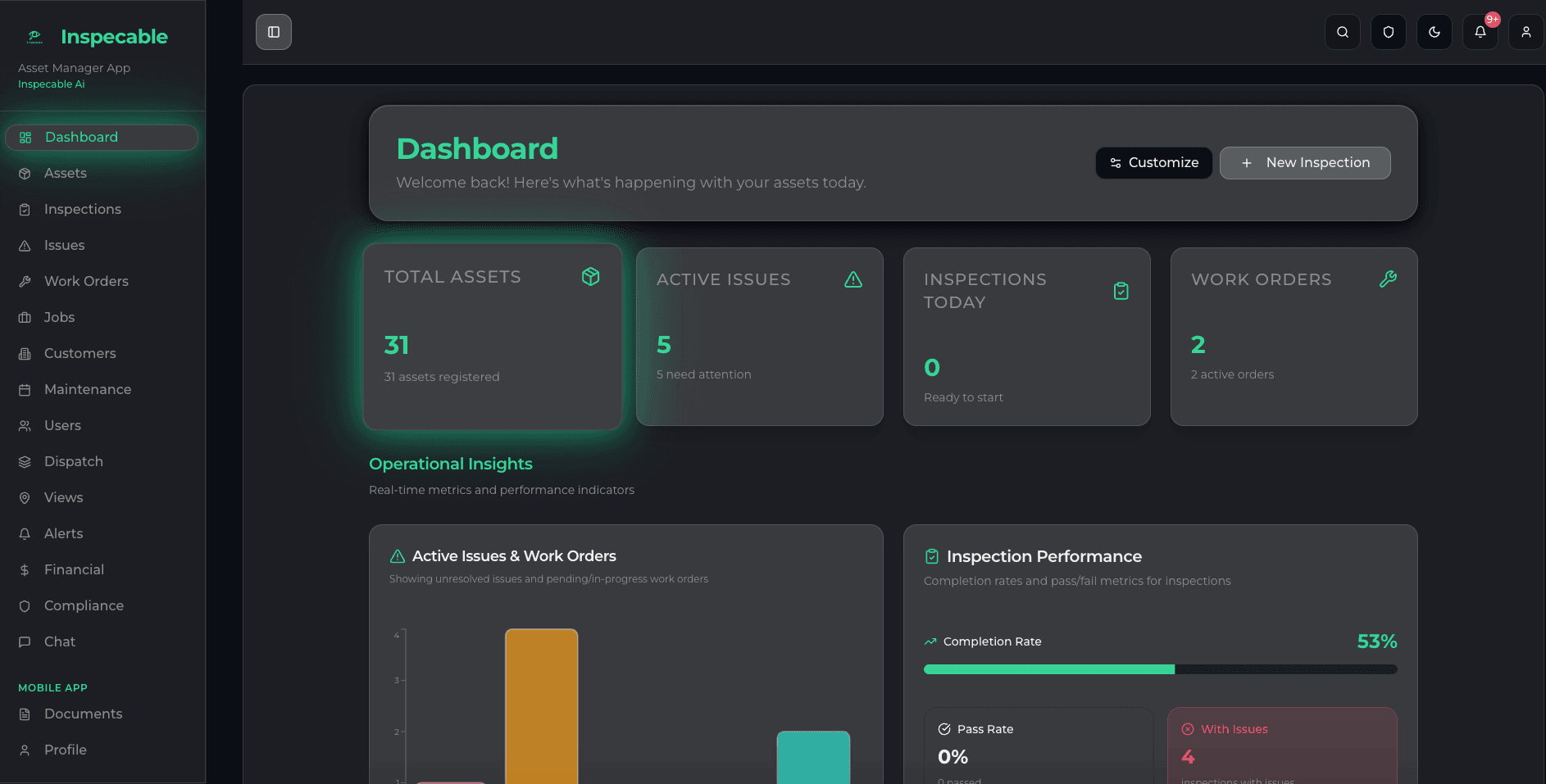Open the Dashboard sidebar item
Viewport: 1546px width, 784px height.
(102, 138)
